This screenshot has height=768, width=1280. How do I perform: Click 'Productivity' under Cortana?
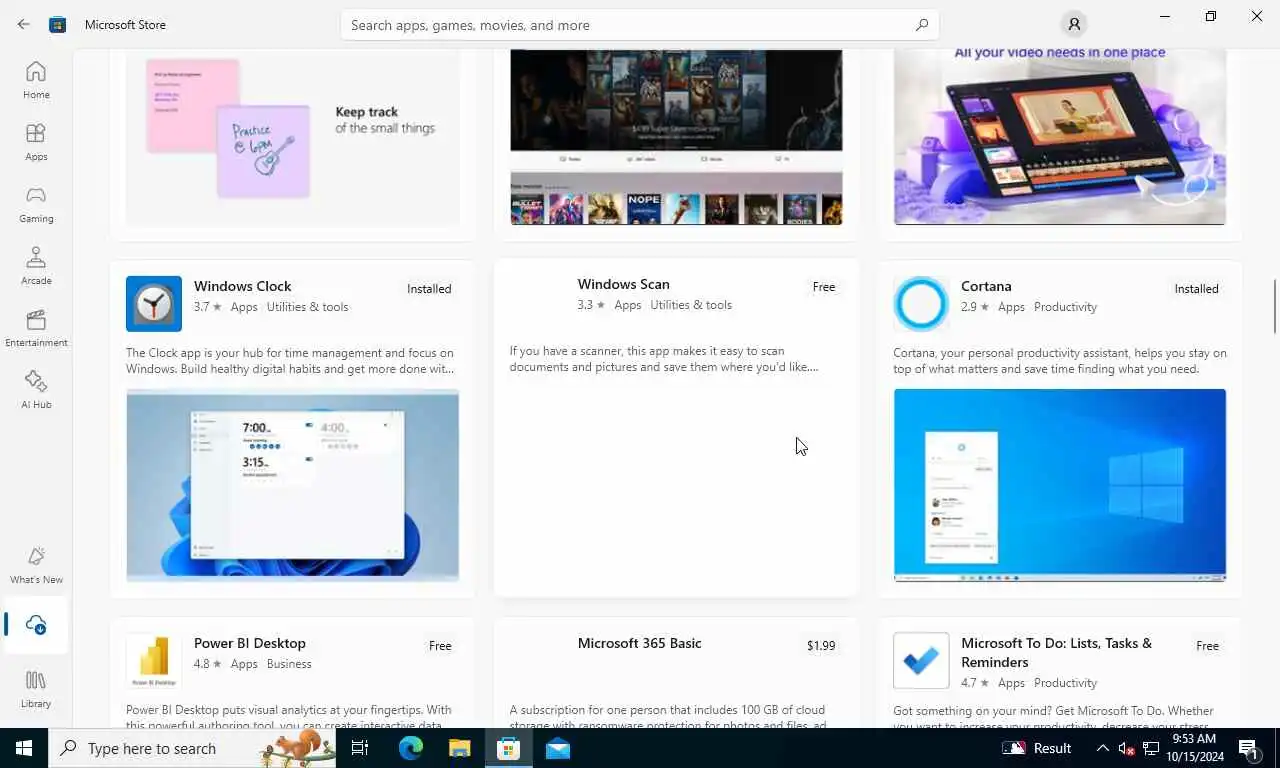tap(1065, 307)
